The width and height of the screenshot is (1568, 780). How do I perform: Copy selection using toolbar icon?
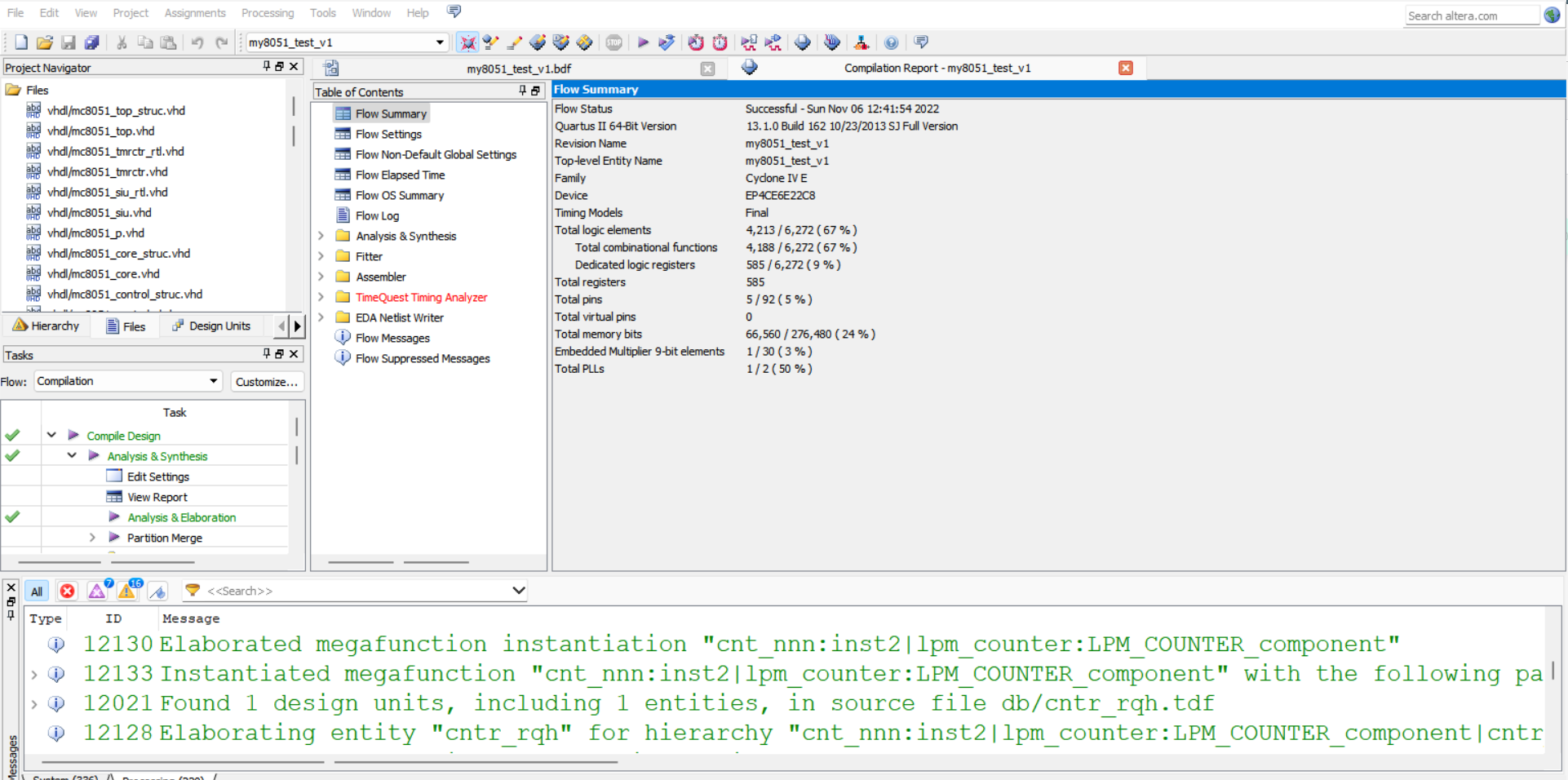[145, 42]
